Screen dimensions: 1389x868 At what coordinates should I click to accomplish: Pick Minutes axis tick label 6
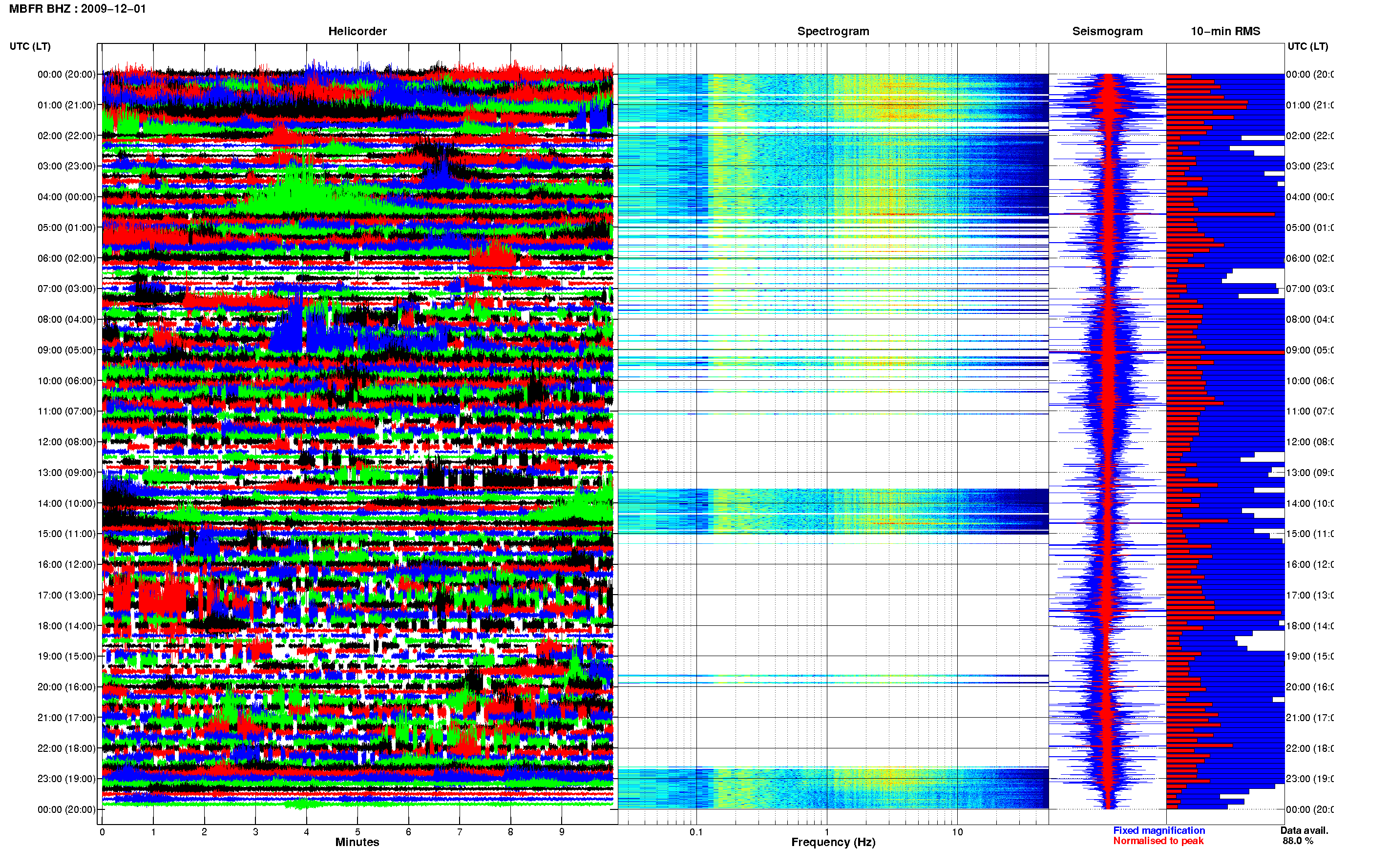click(408, 832)
